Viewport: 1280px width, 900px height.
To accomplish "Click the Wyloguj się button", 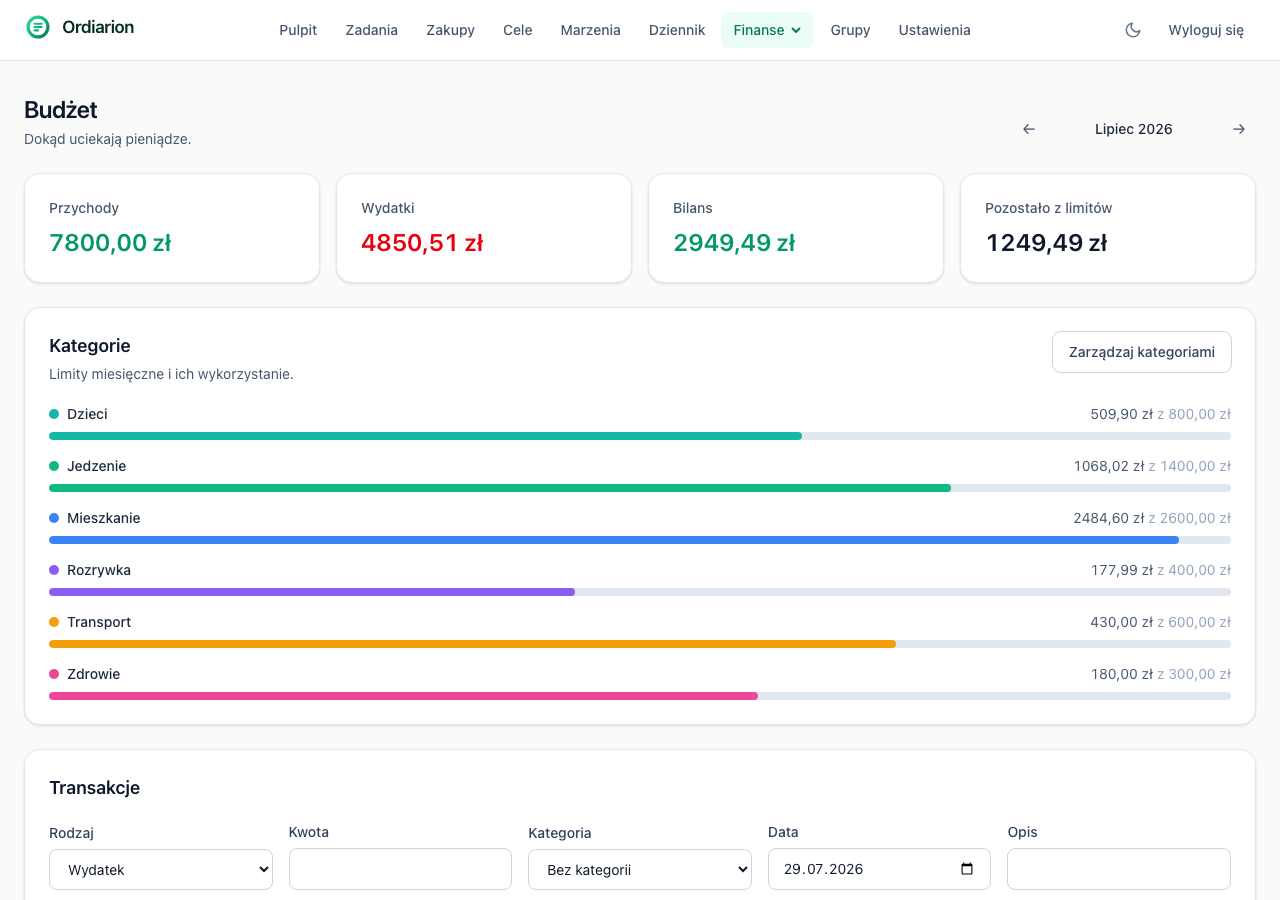I will pos(1206,30).
